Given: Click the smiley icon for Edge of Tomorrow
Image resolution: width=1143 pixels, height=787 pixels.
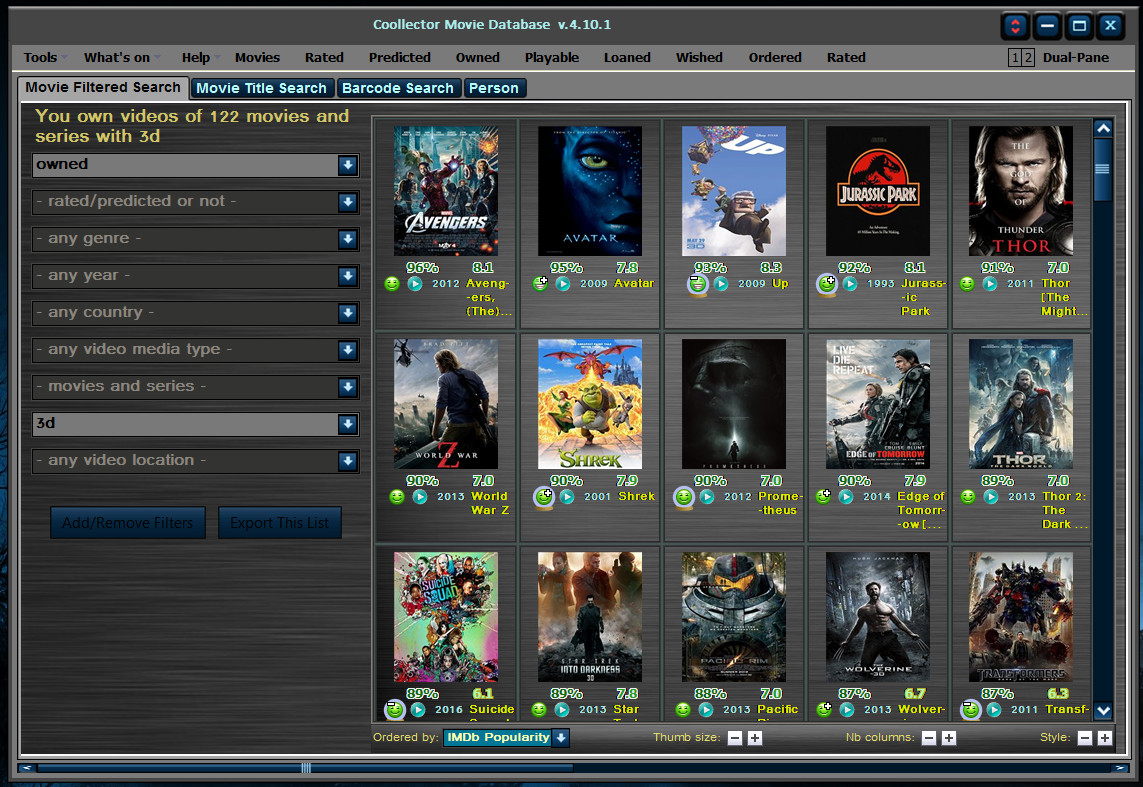Looking at the screenshot, I should pyautogui.click(x=823, y=496).
